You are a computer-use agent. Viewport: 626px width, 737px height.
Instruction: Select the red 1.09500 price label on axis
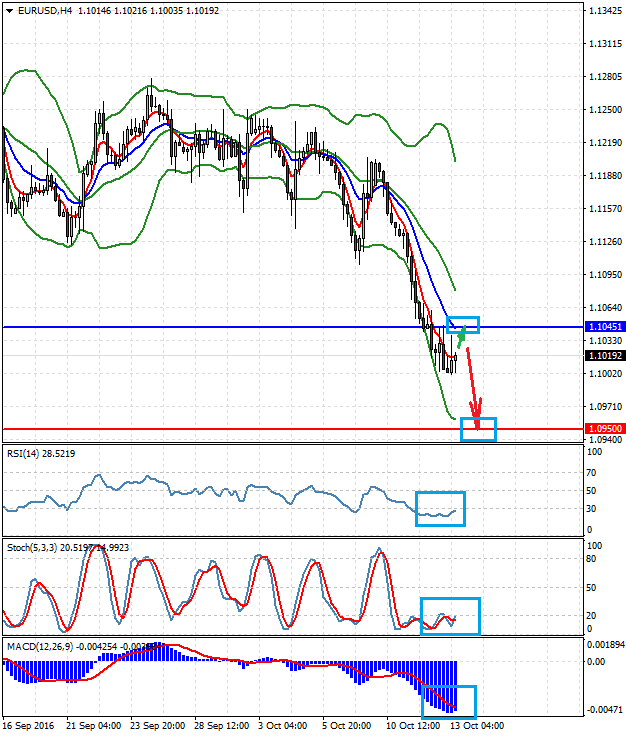(x=603, y=429)
